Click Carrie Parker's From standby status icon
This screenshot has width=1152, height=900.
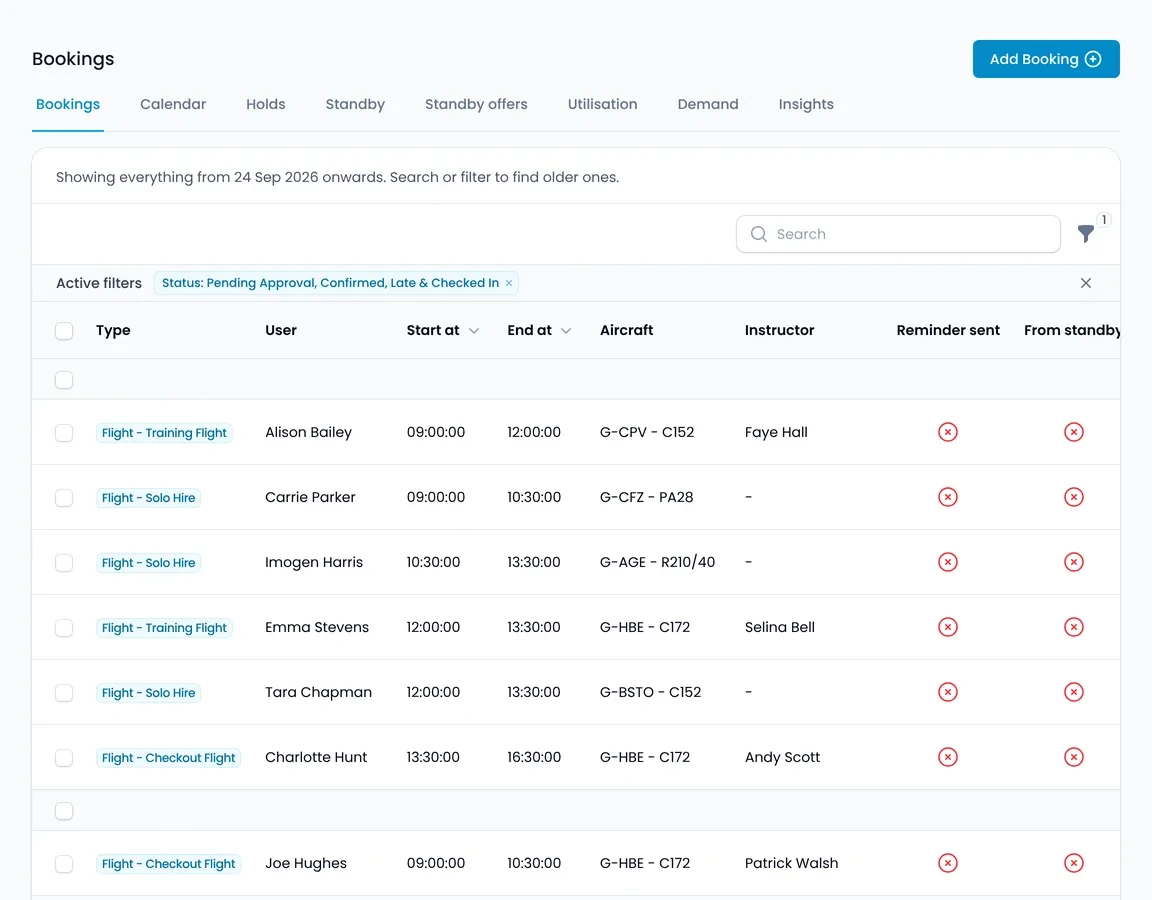[1073, 497]
